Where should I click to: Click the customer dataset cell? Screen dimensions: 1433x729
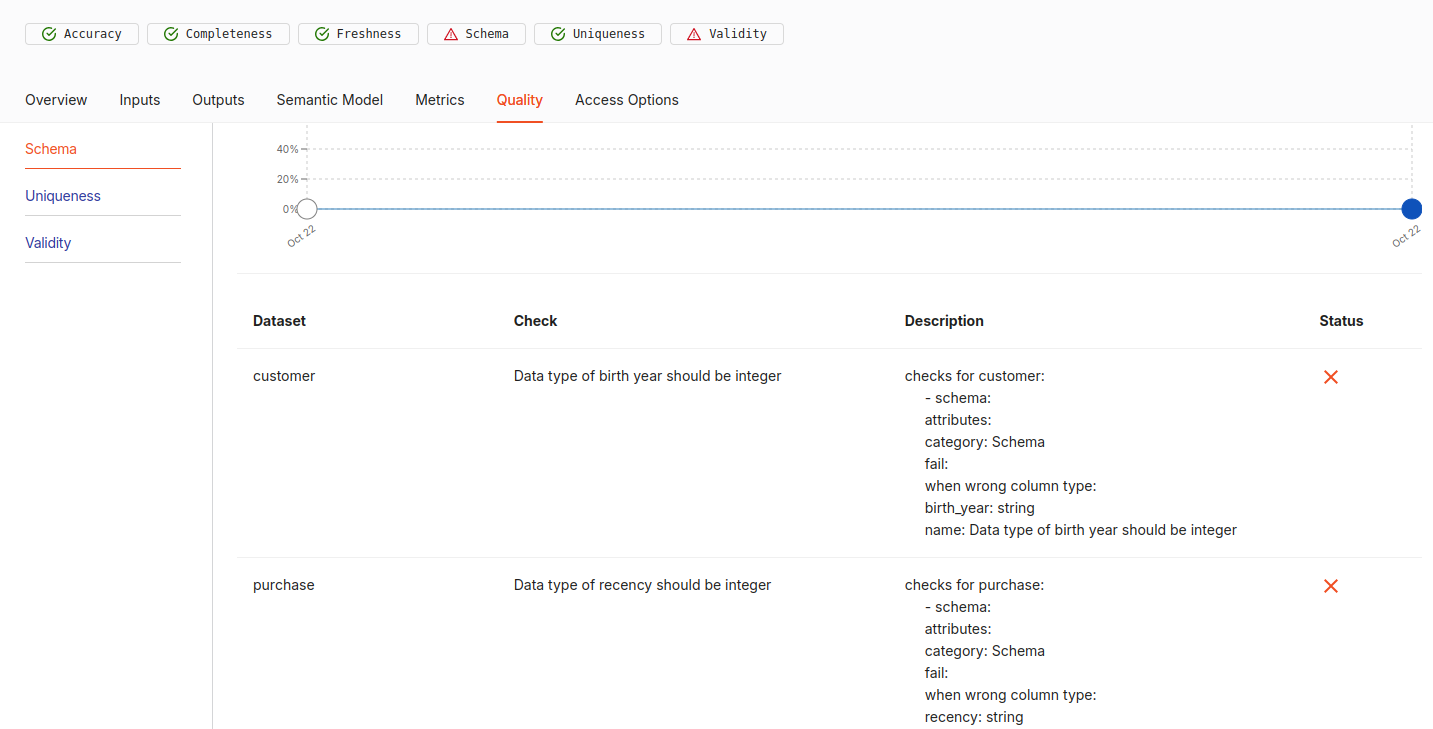[284, 376]
